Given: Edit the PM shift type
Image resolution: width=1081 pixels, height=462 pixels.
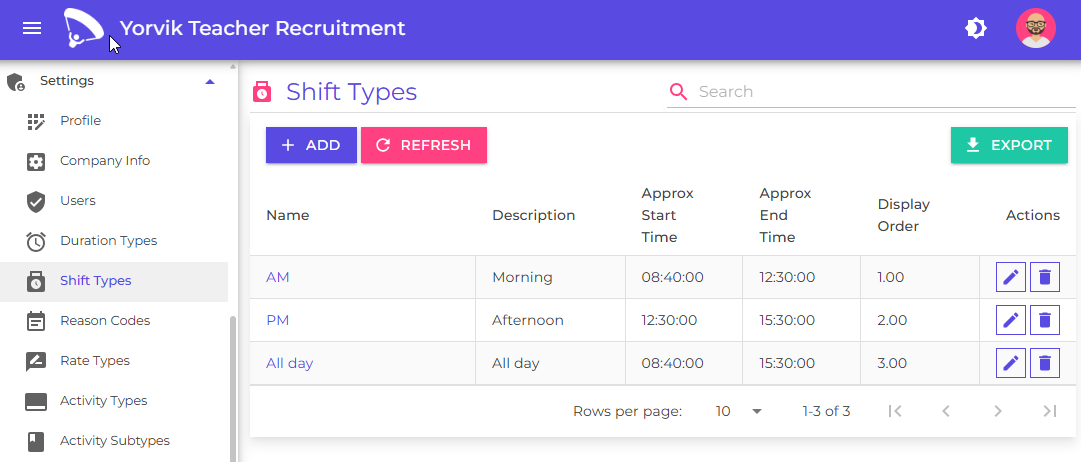Looking at the screenshot, I should (1011, 320).
